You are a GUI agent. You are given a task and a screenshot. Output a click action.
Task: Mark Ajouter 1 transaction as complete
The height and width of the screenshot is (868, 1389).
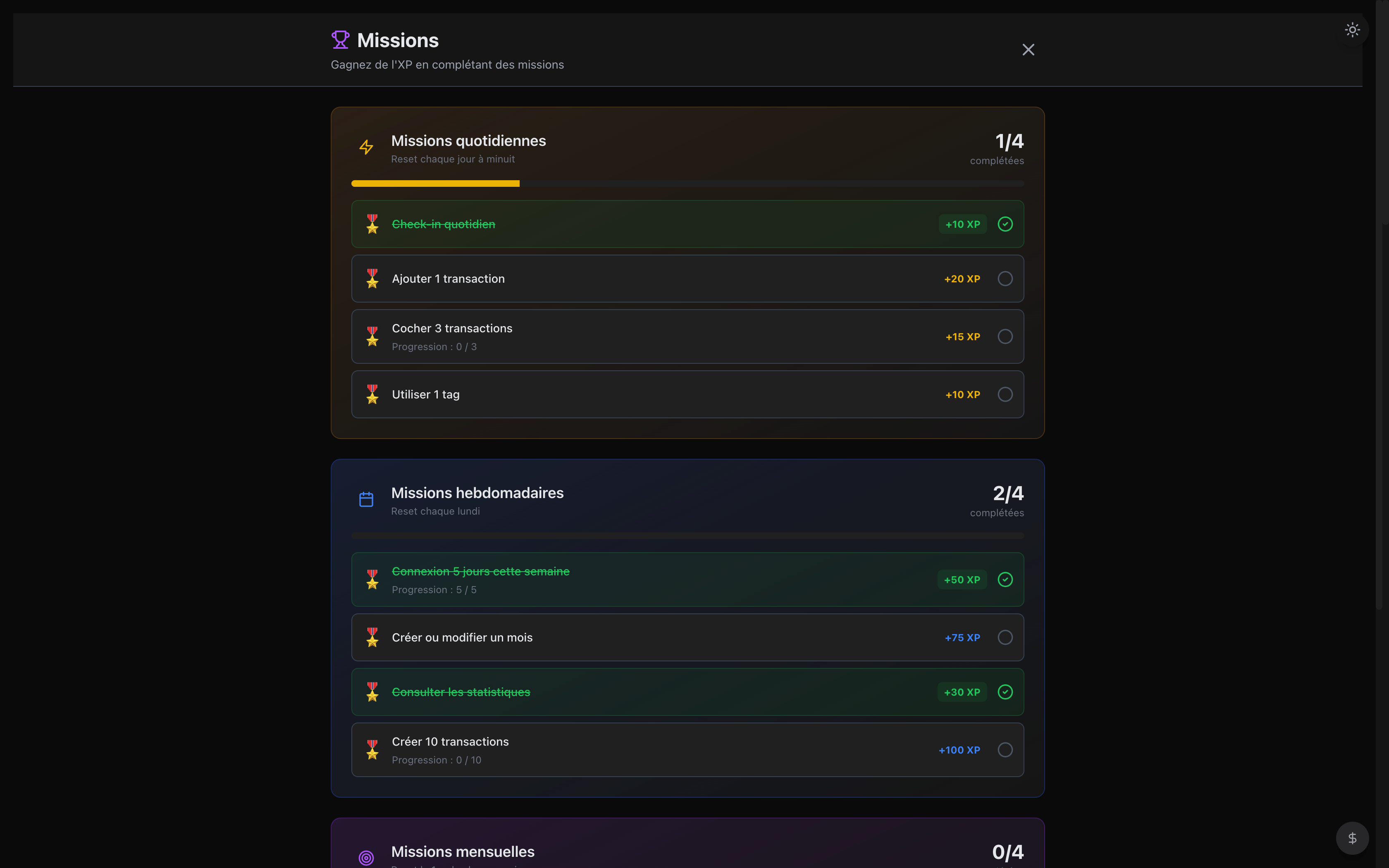click(1005, 279)
